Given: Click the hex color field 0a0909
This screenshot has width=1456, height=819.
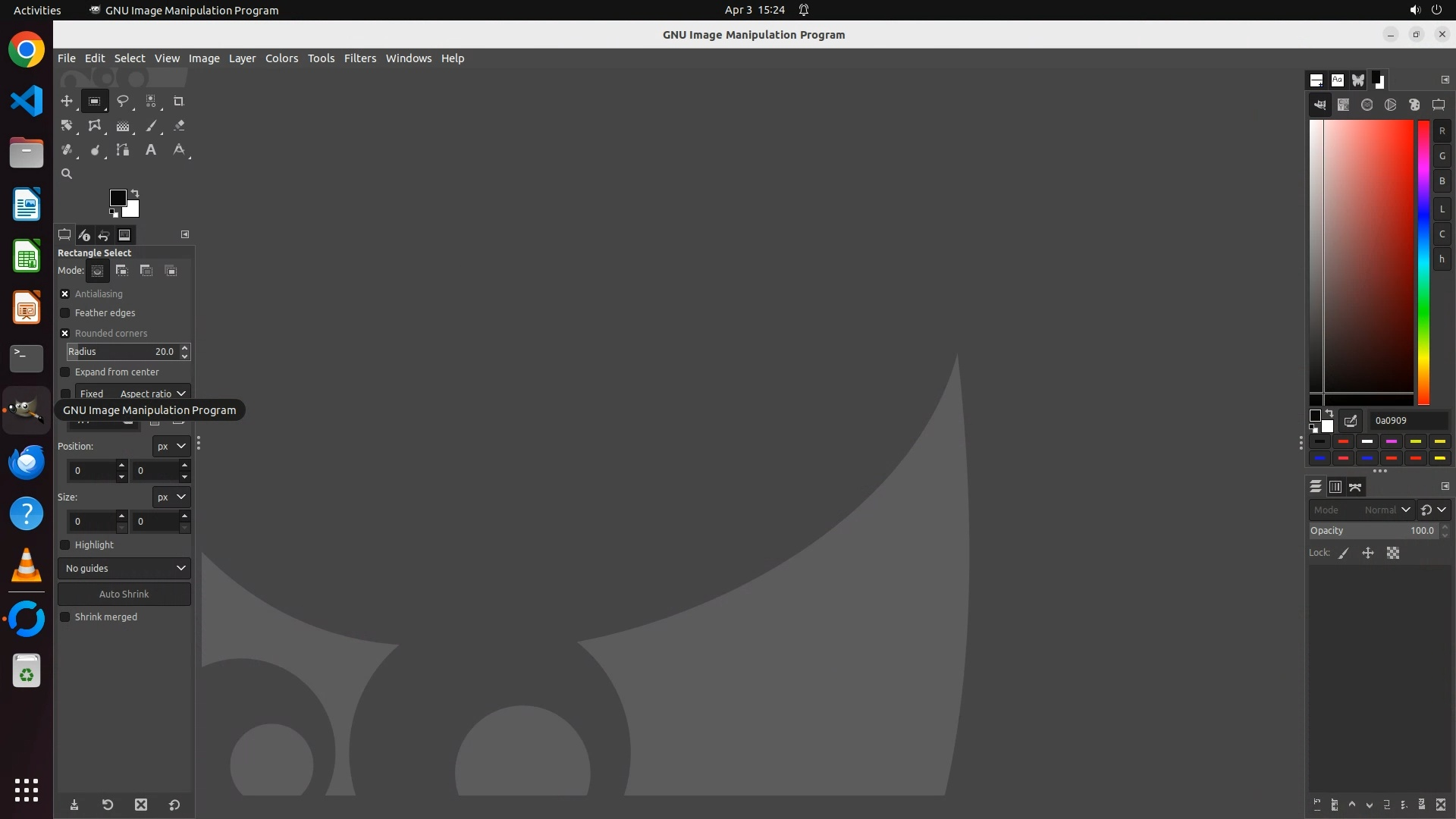Looking at the screenshot, I should 1407,421.
